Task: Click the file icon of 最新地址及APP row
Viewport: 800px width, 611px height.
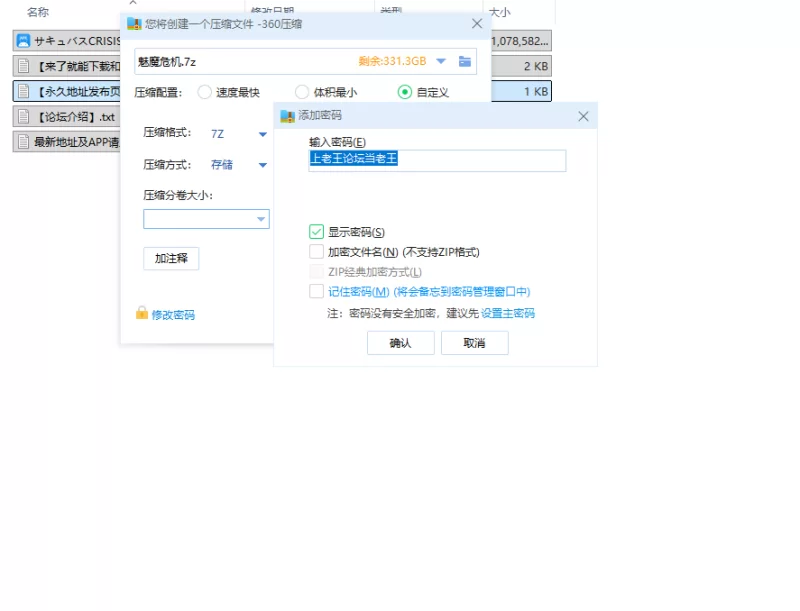Action: 23,142
